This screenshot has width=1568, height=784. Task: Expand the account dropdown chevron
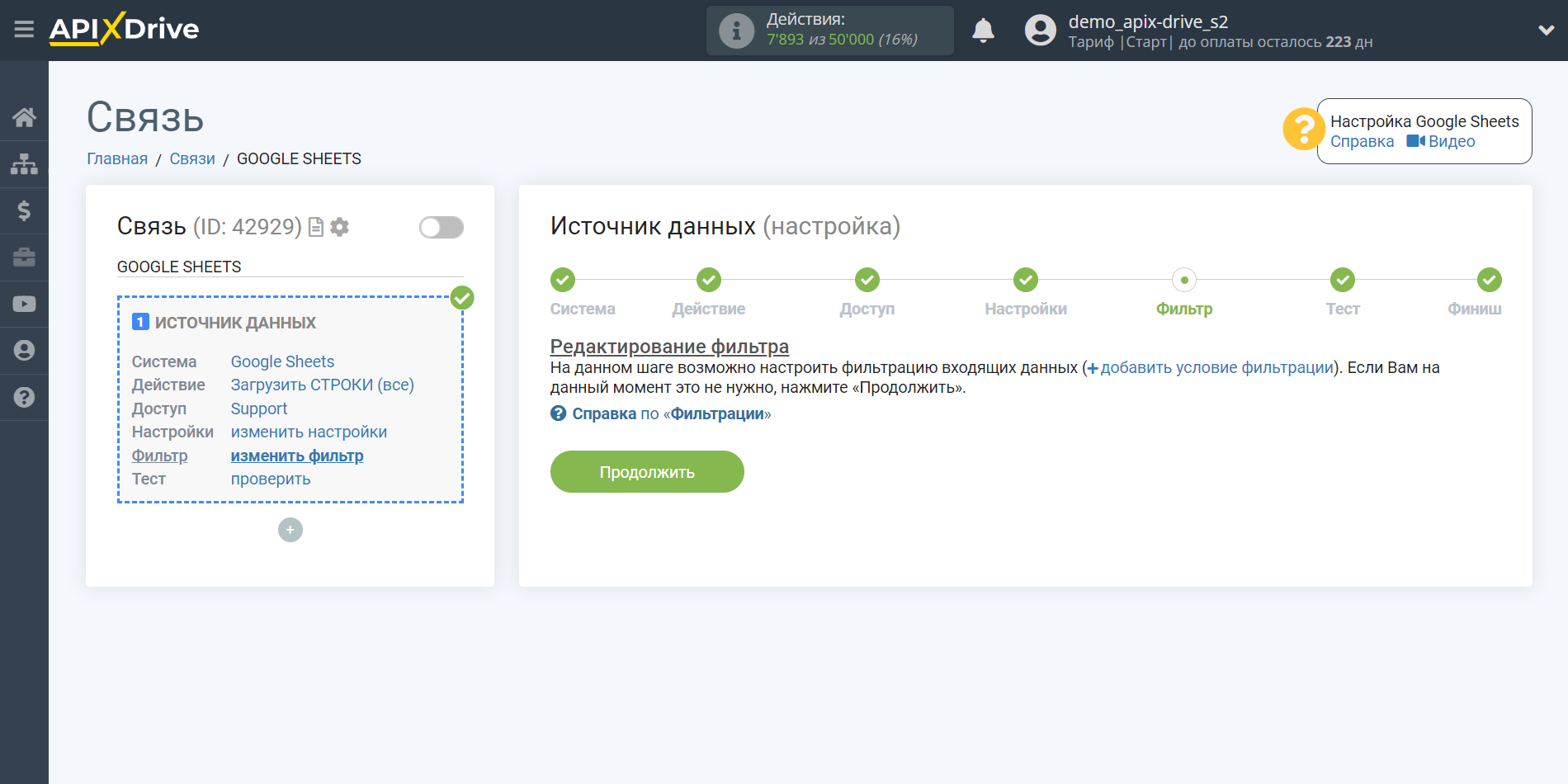coord(1546,31)
